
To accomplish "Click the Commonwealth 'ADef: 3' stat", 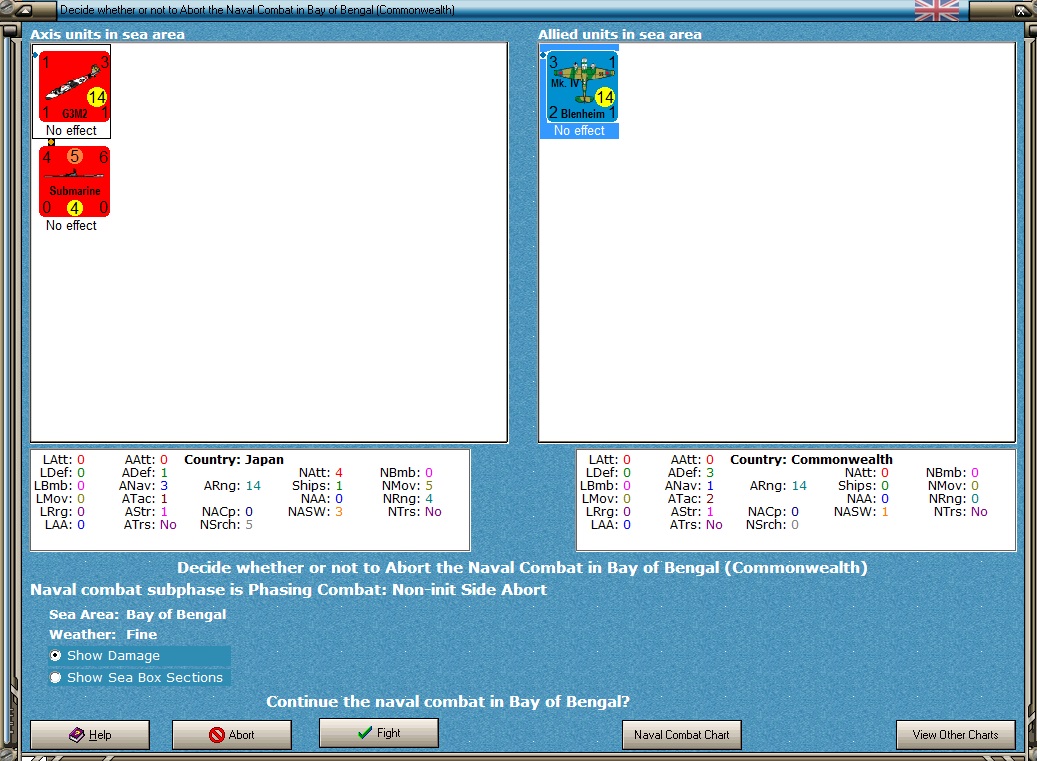I will [692, 473].
